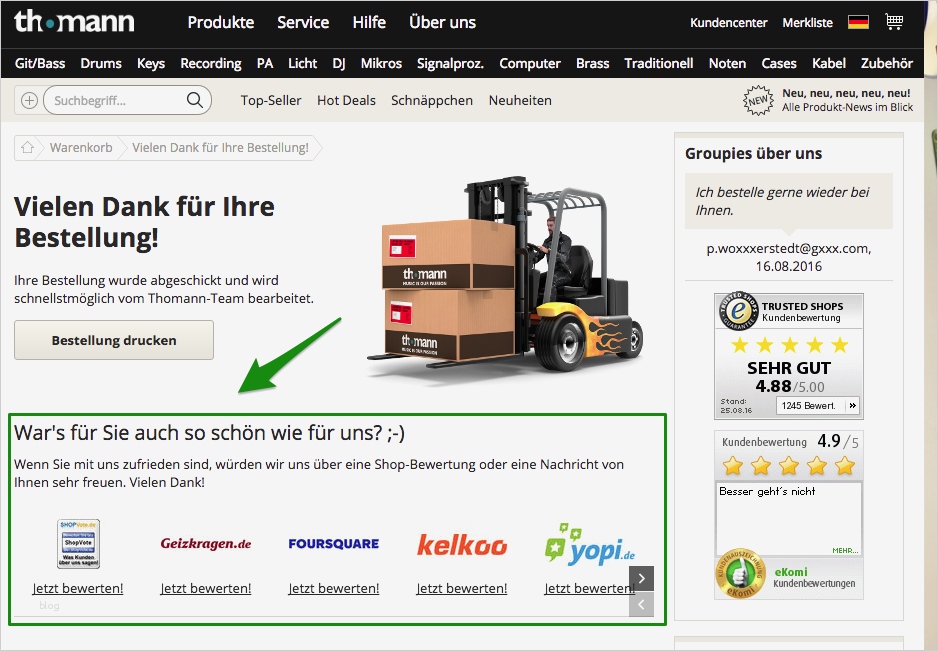Click the eKomi gold seal badge
Screen dimensions: 938x651
click(741, 574)
